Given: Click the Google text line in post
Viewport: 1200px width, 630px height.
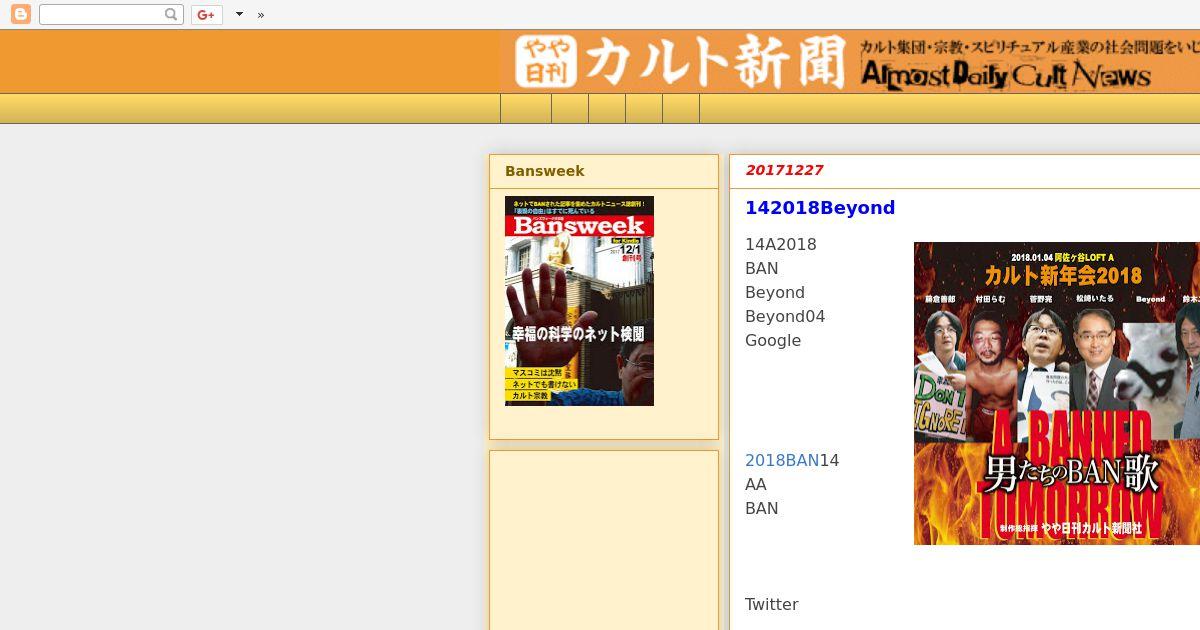Looking at the screenshot, I should 773,340.
